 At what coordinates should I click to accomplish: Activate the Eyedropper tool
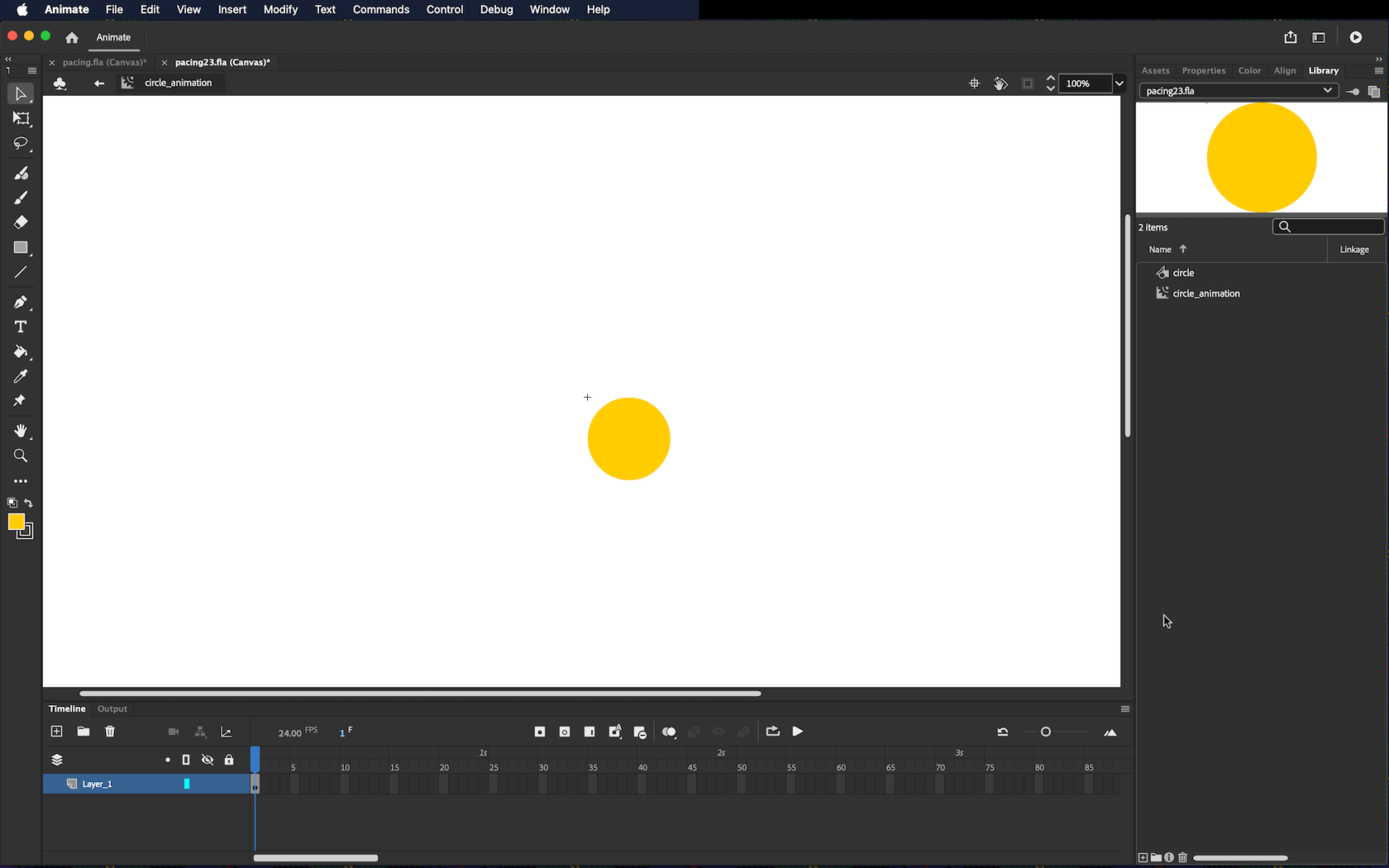(x=21, y=377)
